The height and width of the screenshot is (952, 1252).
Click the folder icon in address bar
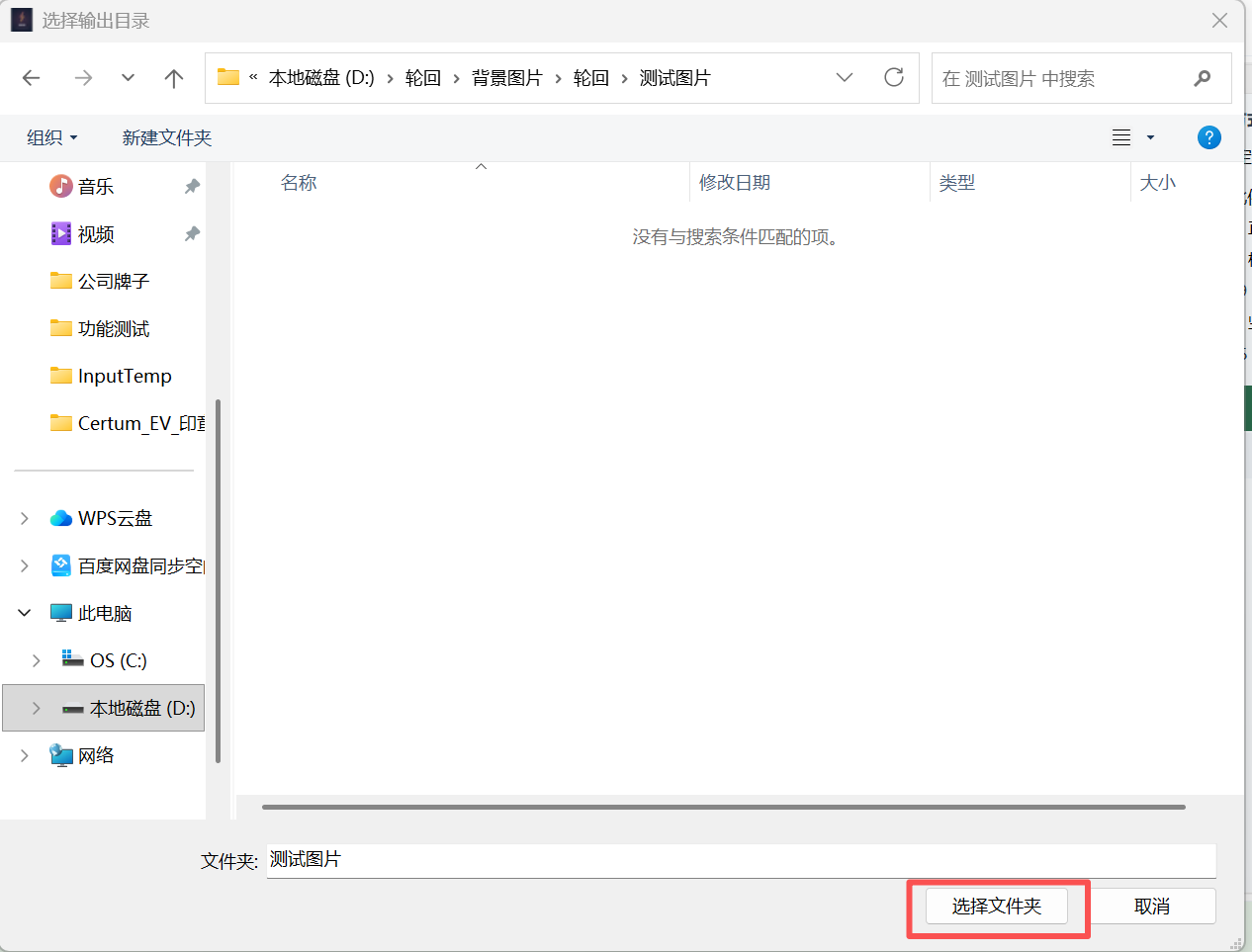[228, 77]
